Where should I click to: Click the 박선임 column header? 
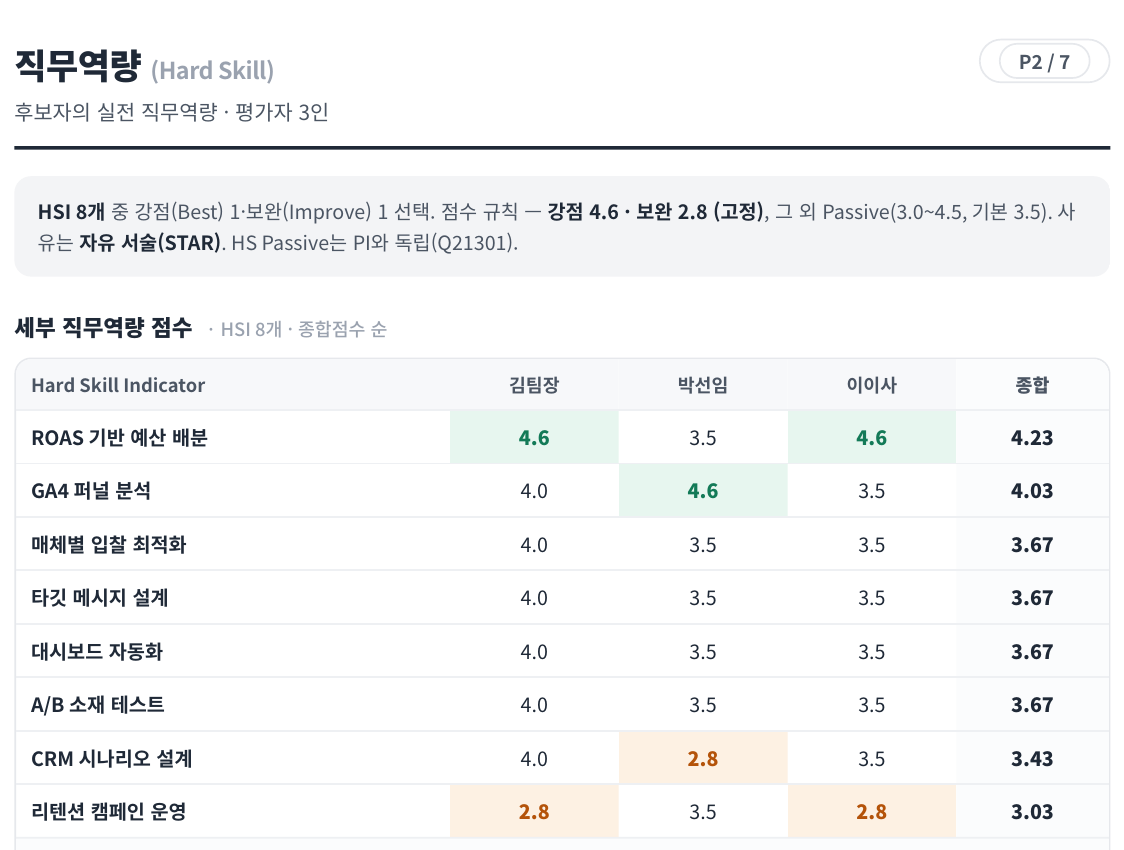click(x=702, y=386)
